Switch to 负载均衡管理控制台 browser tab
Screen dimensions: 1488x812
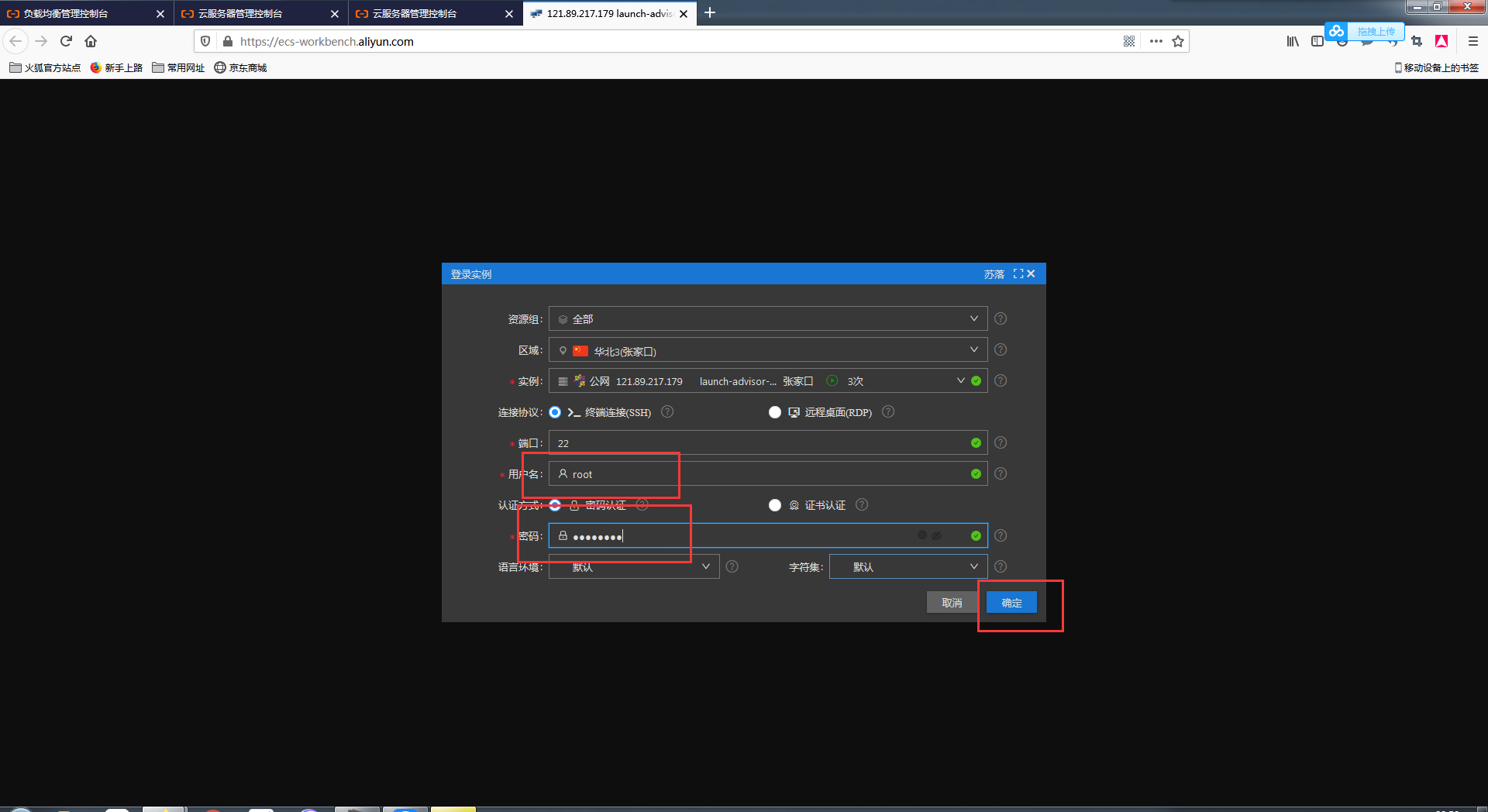[x=77, y=13]
